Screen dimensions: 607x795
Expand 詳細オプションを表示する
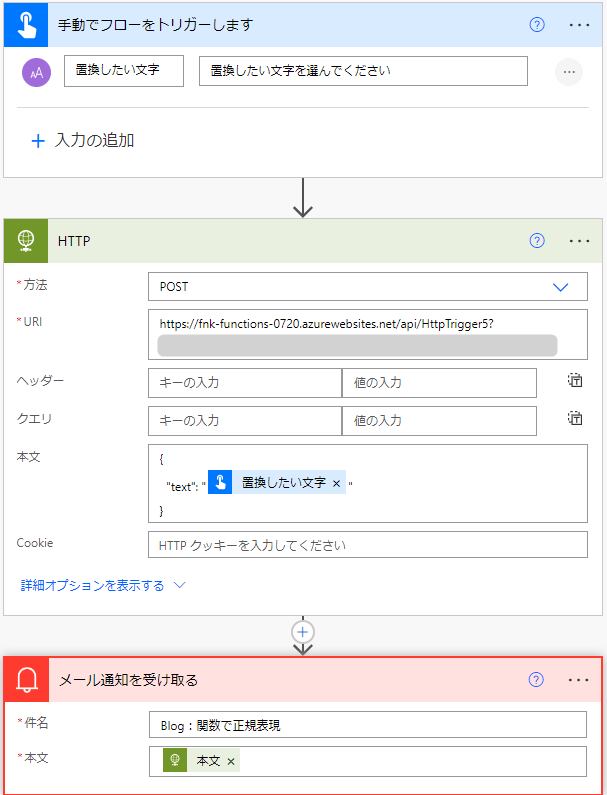pyautogui.click(x=92, y=586)
